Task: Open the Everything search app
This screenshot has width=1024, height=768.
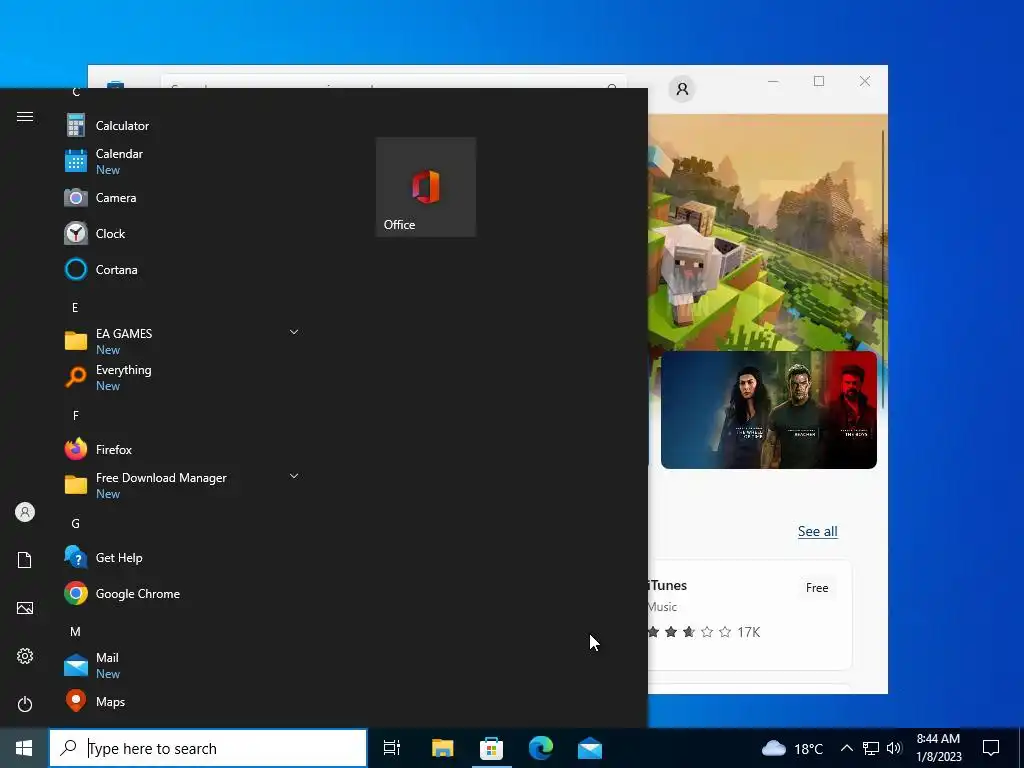Action: 182,377
